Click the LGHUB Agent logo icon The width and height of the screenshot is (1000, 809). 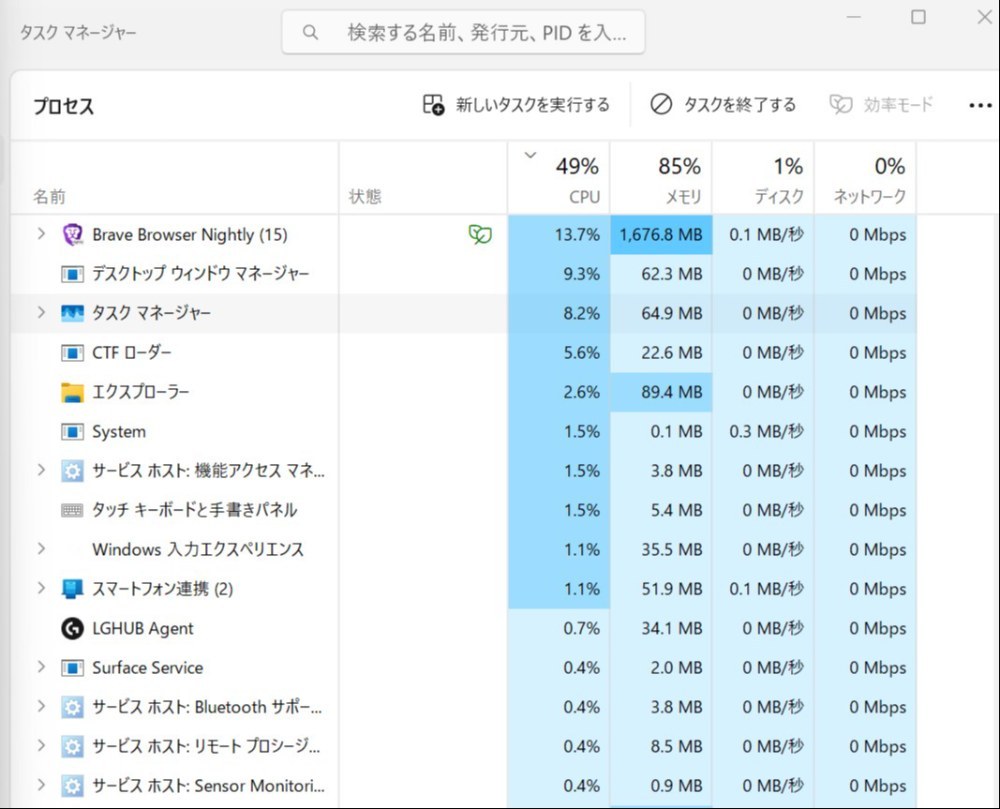tap(72, 629)
